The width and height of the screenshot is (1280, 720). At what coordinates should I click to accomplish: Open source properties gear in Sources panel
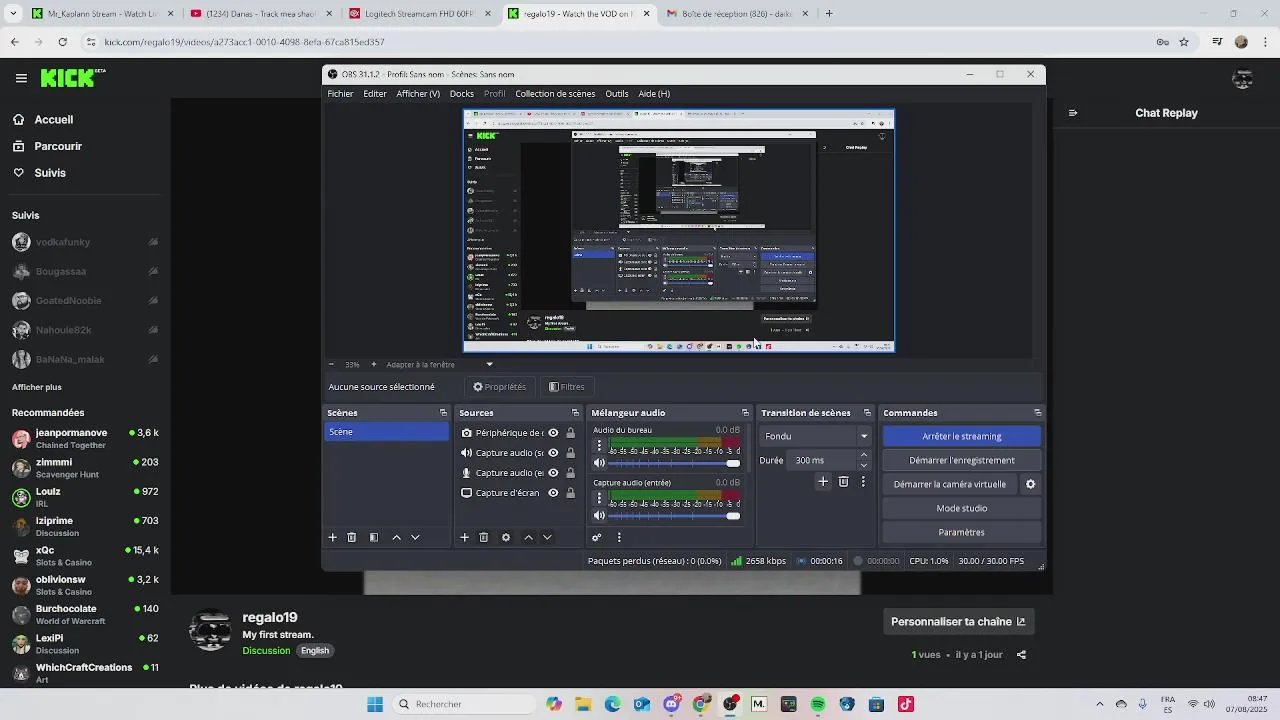[x=506, y=537]
